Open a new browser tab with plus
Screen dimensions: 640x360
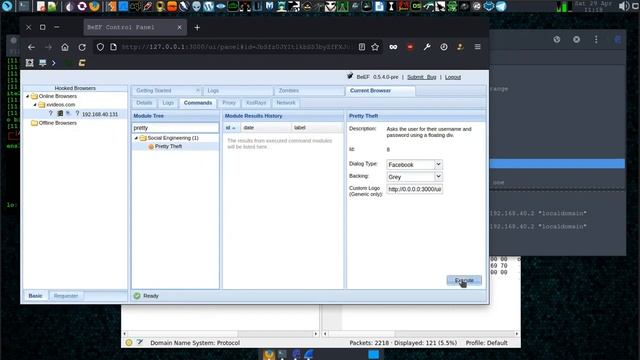[x=197, y=28]
